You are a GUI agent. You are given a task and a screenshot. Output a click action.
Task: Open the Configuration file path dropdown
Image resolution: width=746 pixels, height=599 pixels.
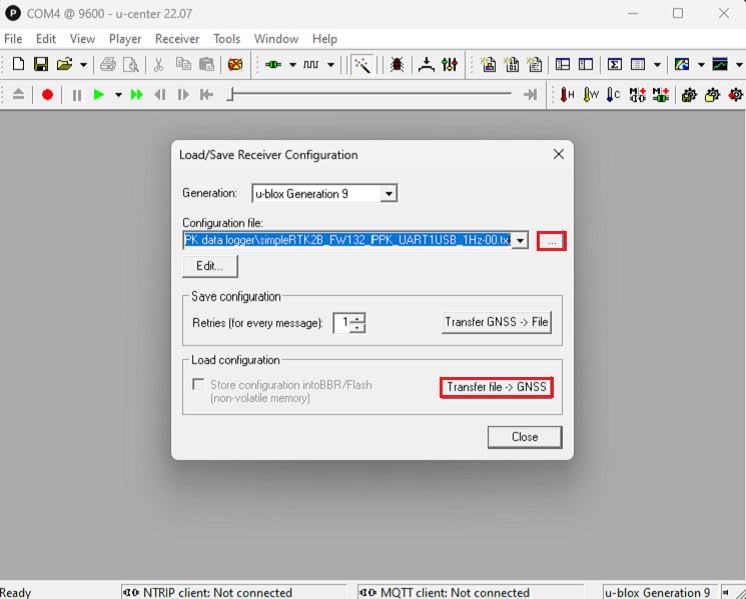click(x=520, y=241)
